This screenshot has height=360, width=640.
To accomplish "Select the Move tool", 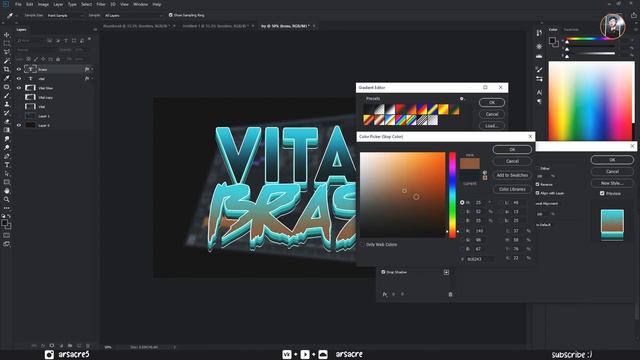I will click(7, 35).
